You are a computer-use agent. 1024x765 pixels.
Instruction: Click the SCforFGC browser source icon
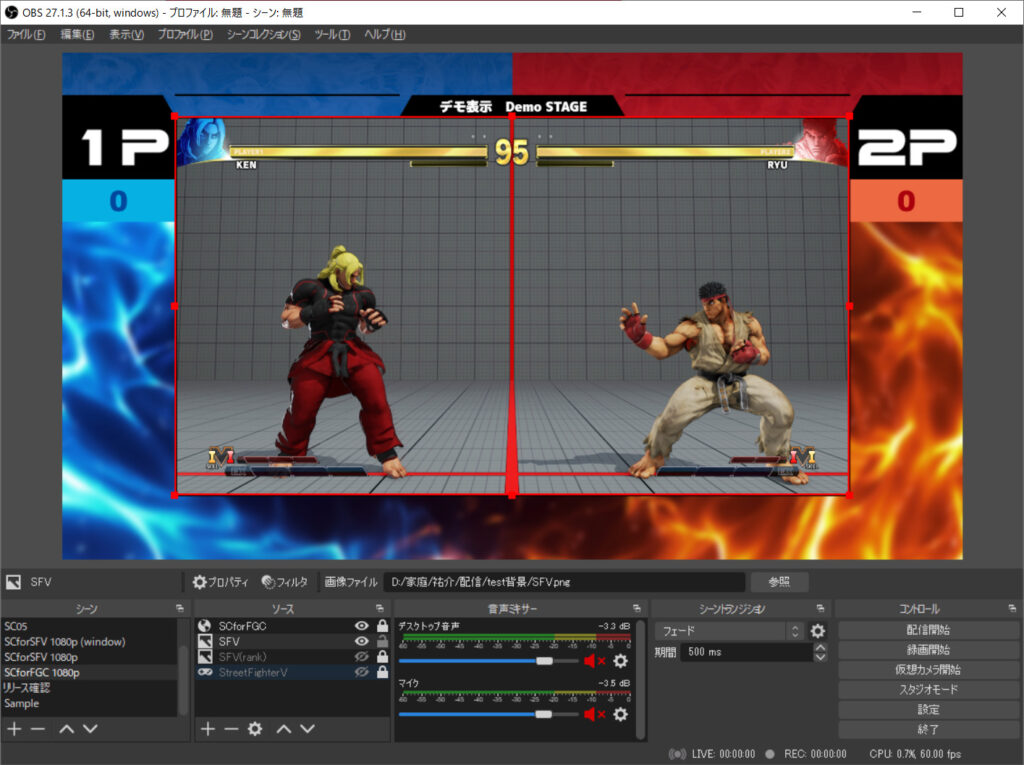click(205, 626)
